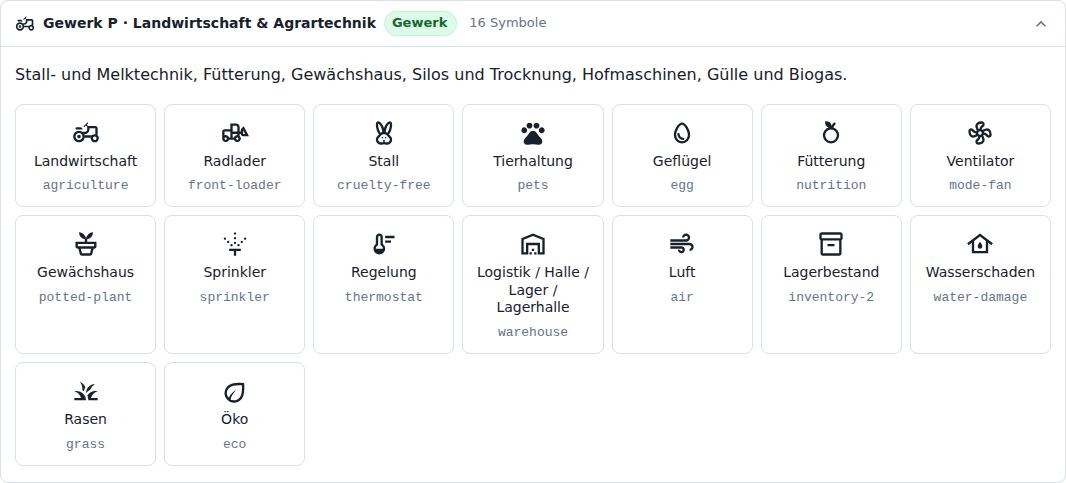The width and height of the screenshot is (1066, 483).
Task: Click the 'Logistik / Halle / Lager / Lagerhalle' title
Action: [533, 290]
